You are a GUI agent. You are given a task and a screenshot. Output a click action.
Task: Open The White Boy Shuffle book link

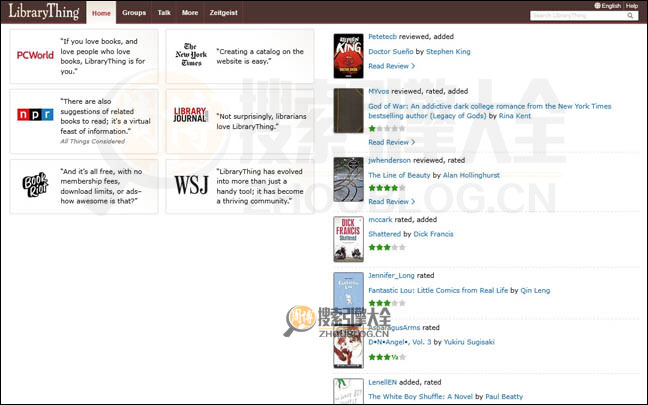point(420,397)
